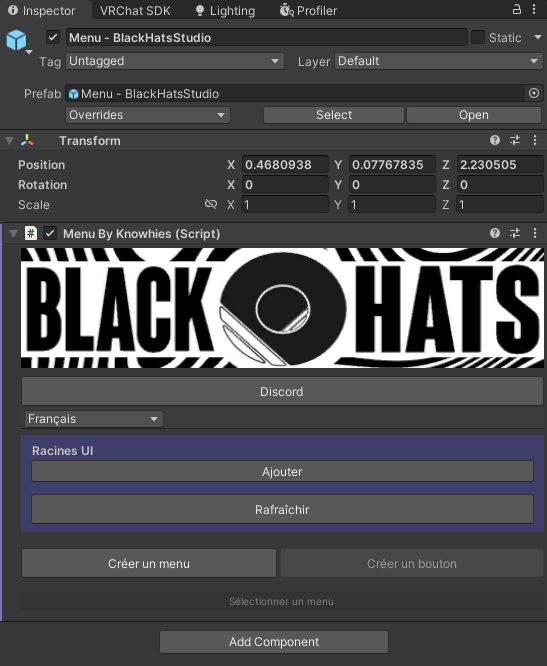The width and height of the screenshot is (547, 666).
Task: Click the Scale Y value field
Action: coord(392,205)
